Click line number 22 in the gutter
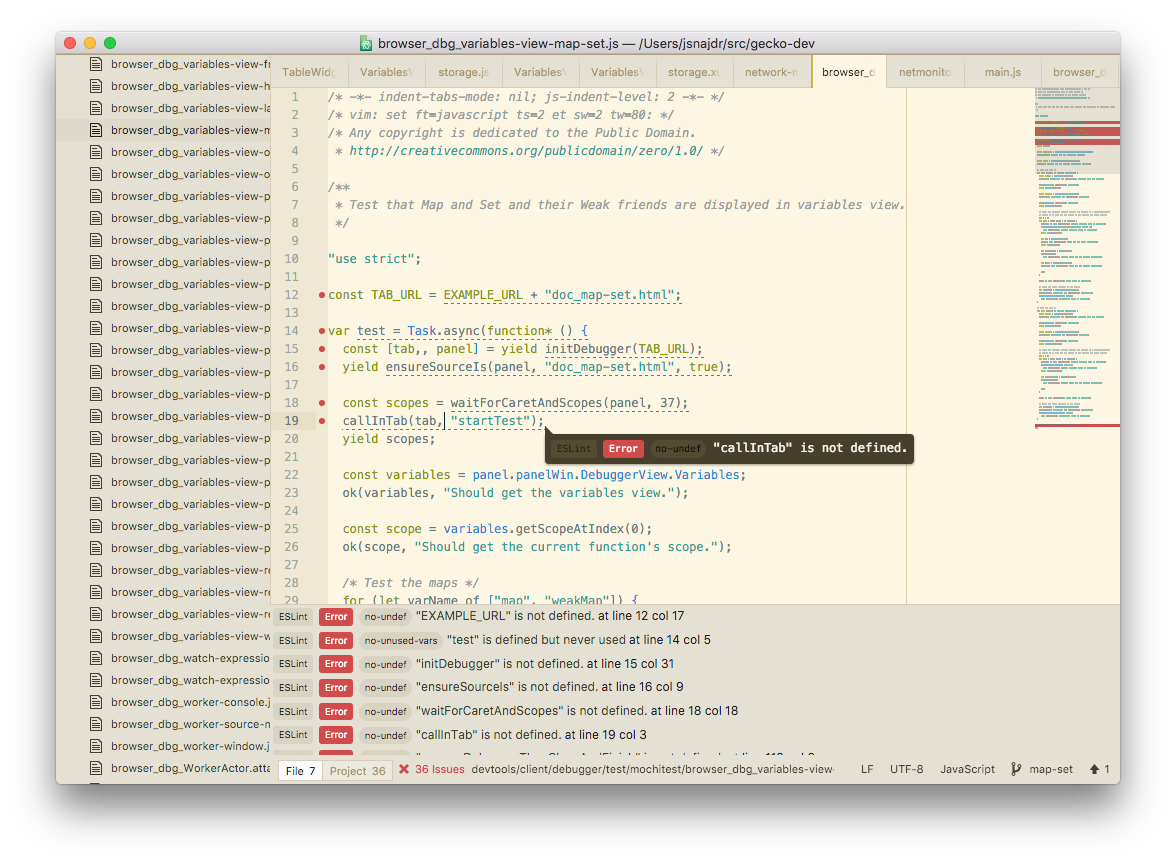The image size is (1176, 864). click(291, 475)
